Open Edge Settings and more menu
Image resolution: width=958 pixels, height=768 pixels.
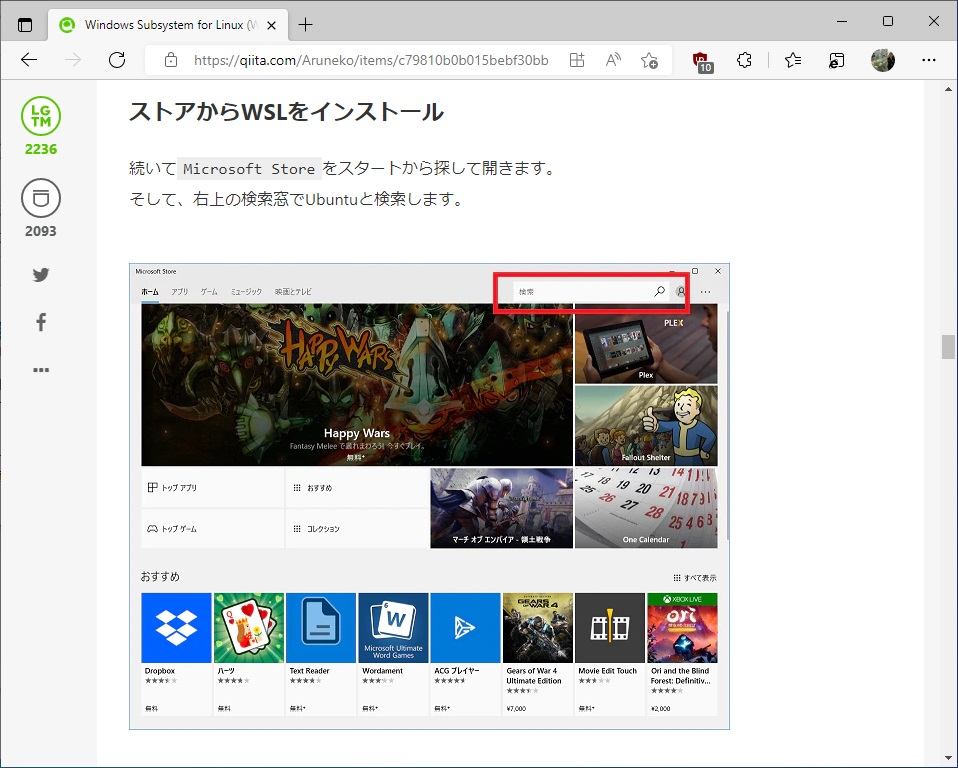click(929, 60)
